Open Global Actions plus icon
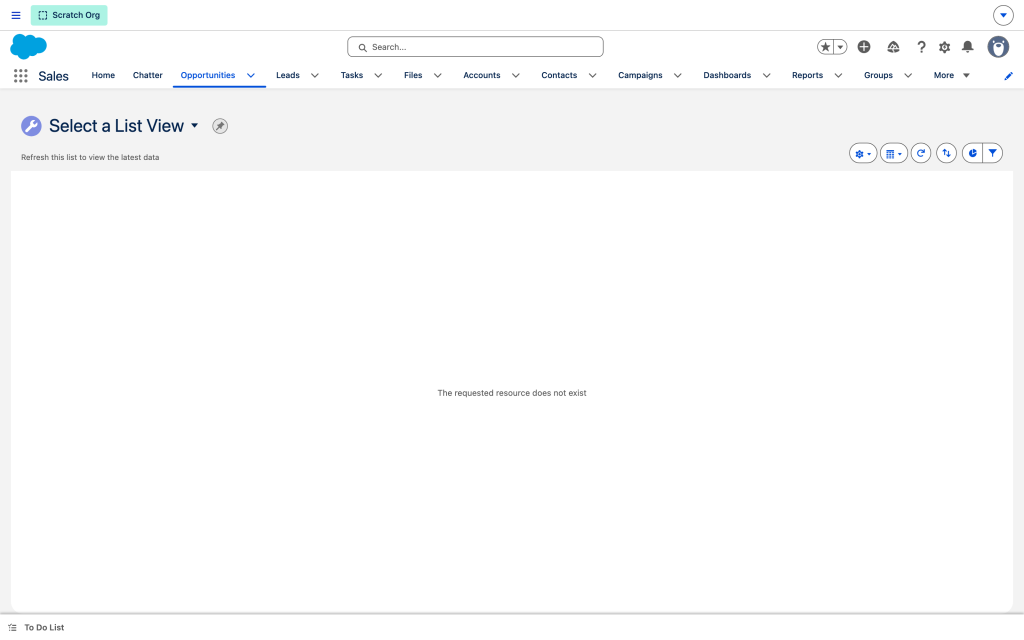 pos(864,47)
